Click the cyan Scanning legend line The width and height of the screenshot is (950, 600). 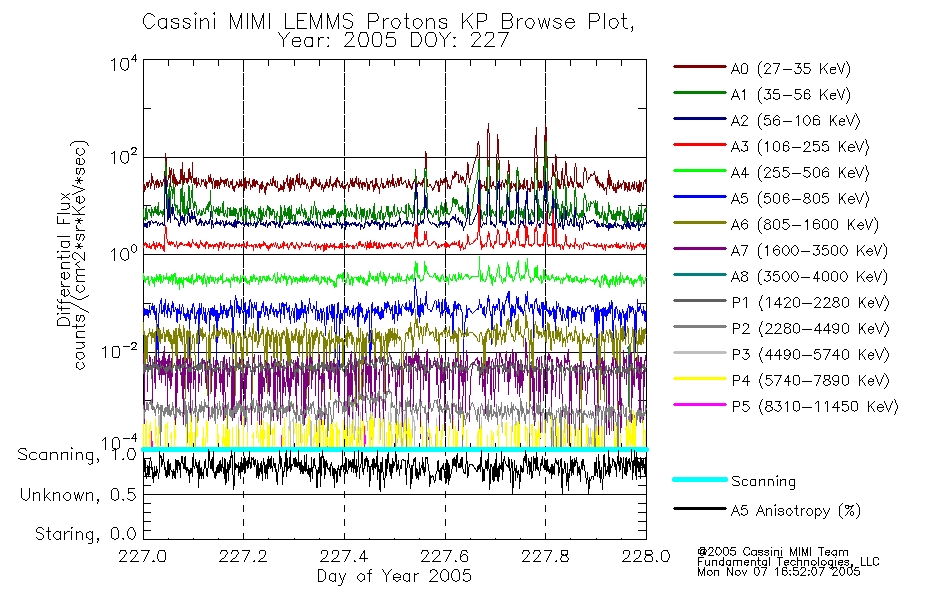pos(699,479)
